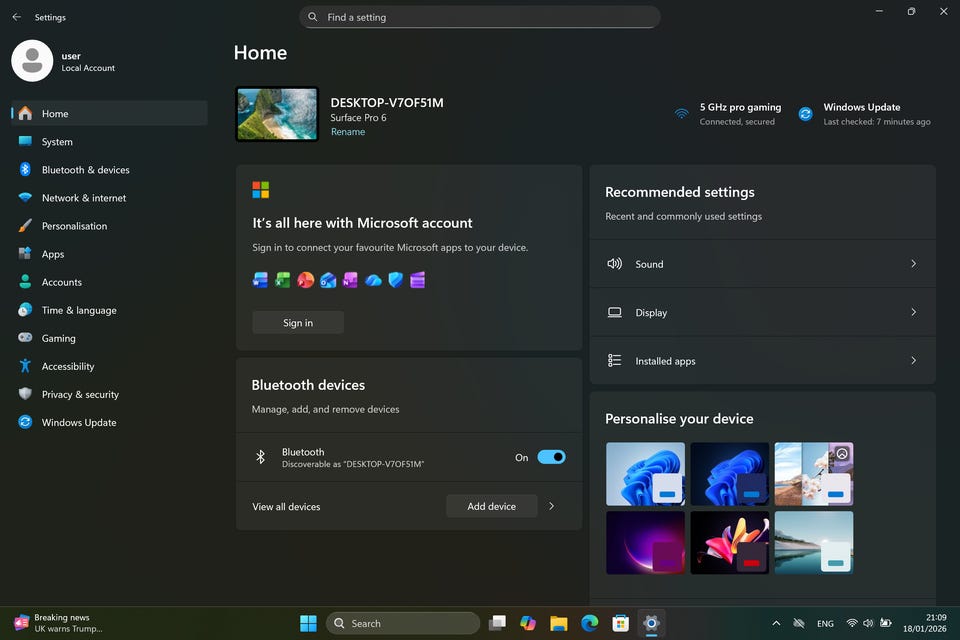960x640 pixels.
Task: Open Privacy & security shield icon
Action: 25,394
